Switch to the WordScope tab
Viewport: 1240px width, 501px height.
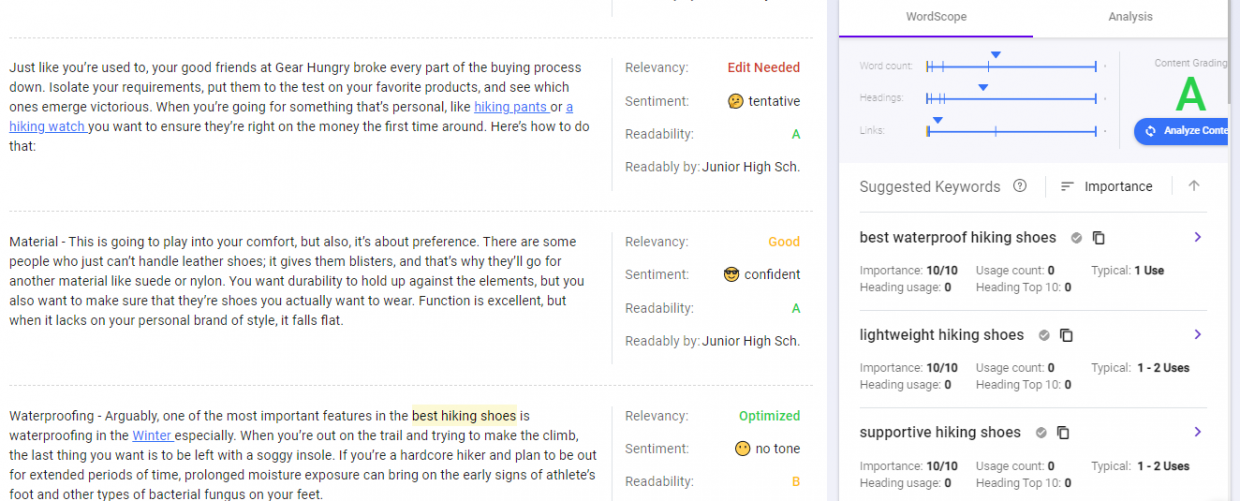pos(936,17)
